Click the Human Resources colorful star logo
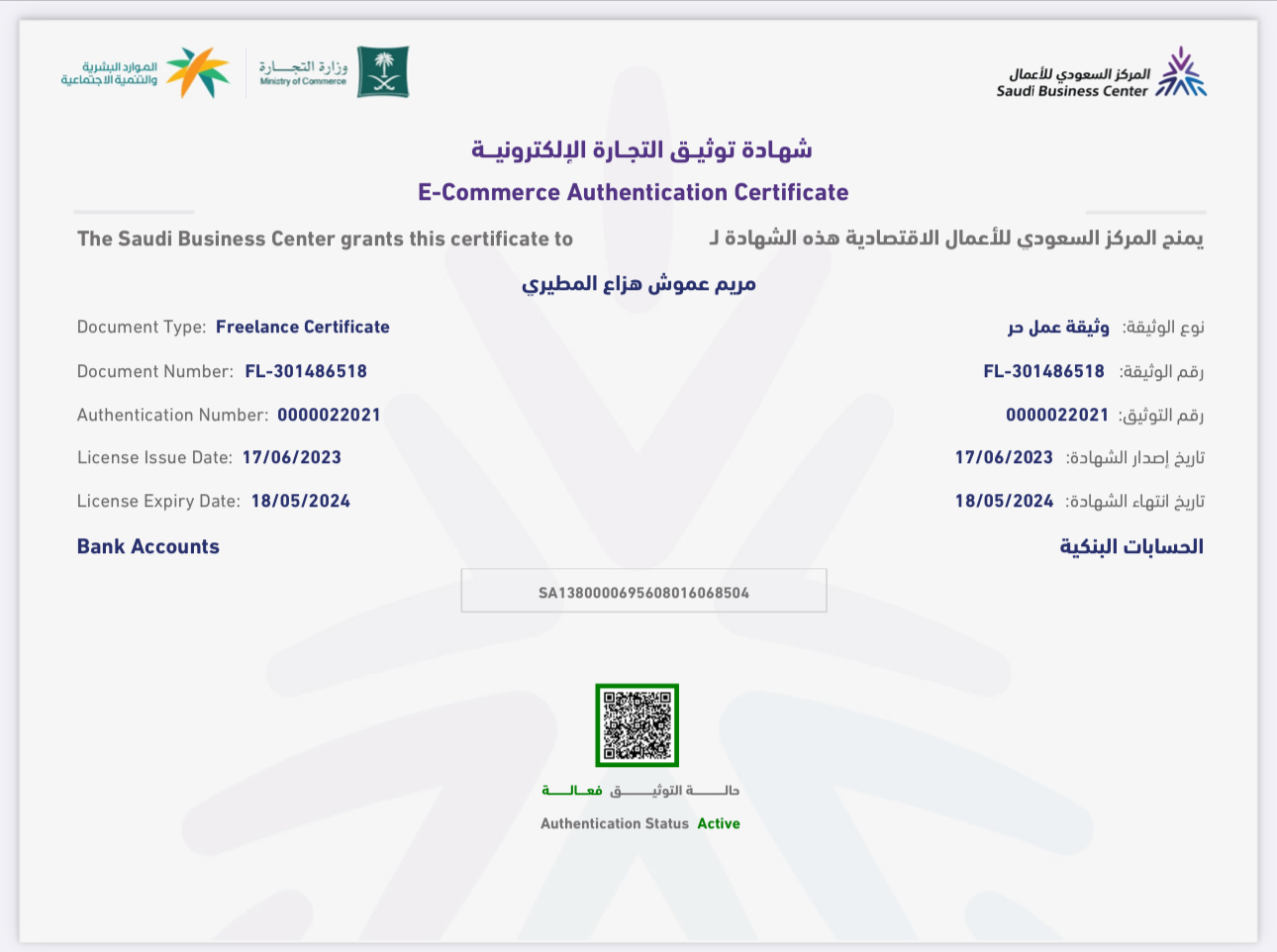1277x952 pixels. tap(198, 72)
